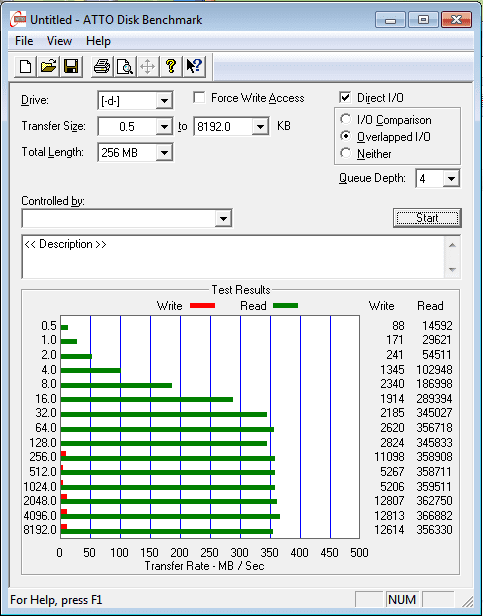This screenshot has width=483, height=616.
Task: Open a benchmark file via folder icon
Action: (x=48, y=66)
